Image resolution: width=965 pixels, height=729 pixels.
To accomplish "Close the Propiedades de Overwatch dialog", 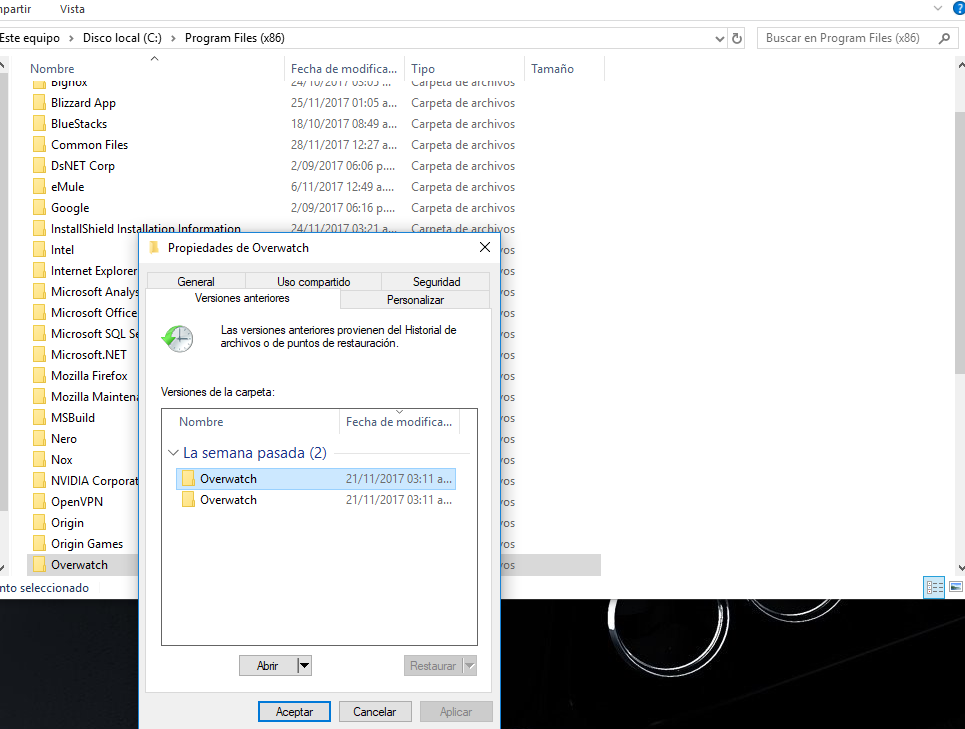I will pyautogui.click(x=485, y=247).
